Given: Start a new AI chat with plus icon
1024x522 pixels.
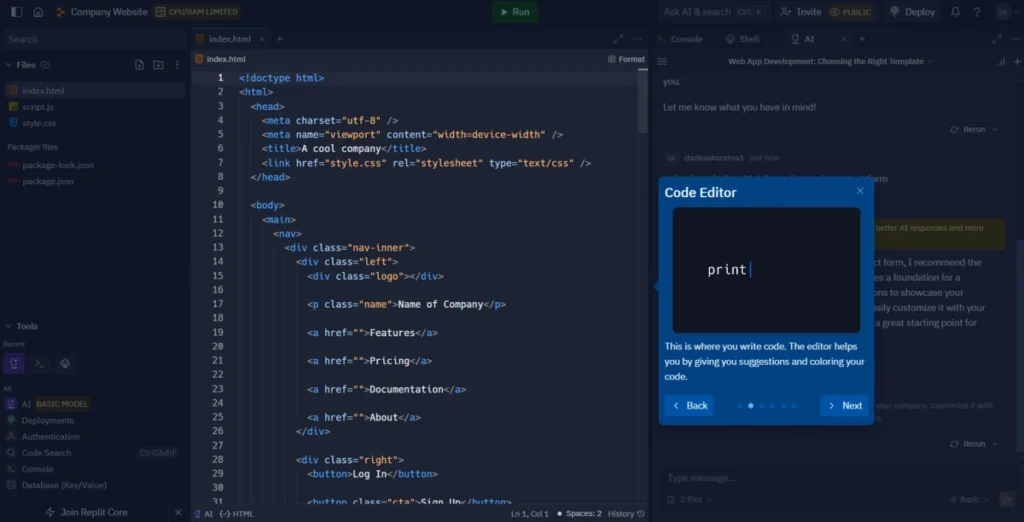Looking at the screenshot, I should click(x=1017, y=61).
